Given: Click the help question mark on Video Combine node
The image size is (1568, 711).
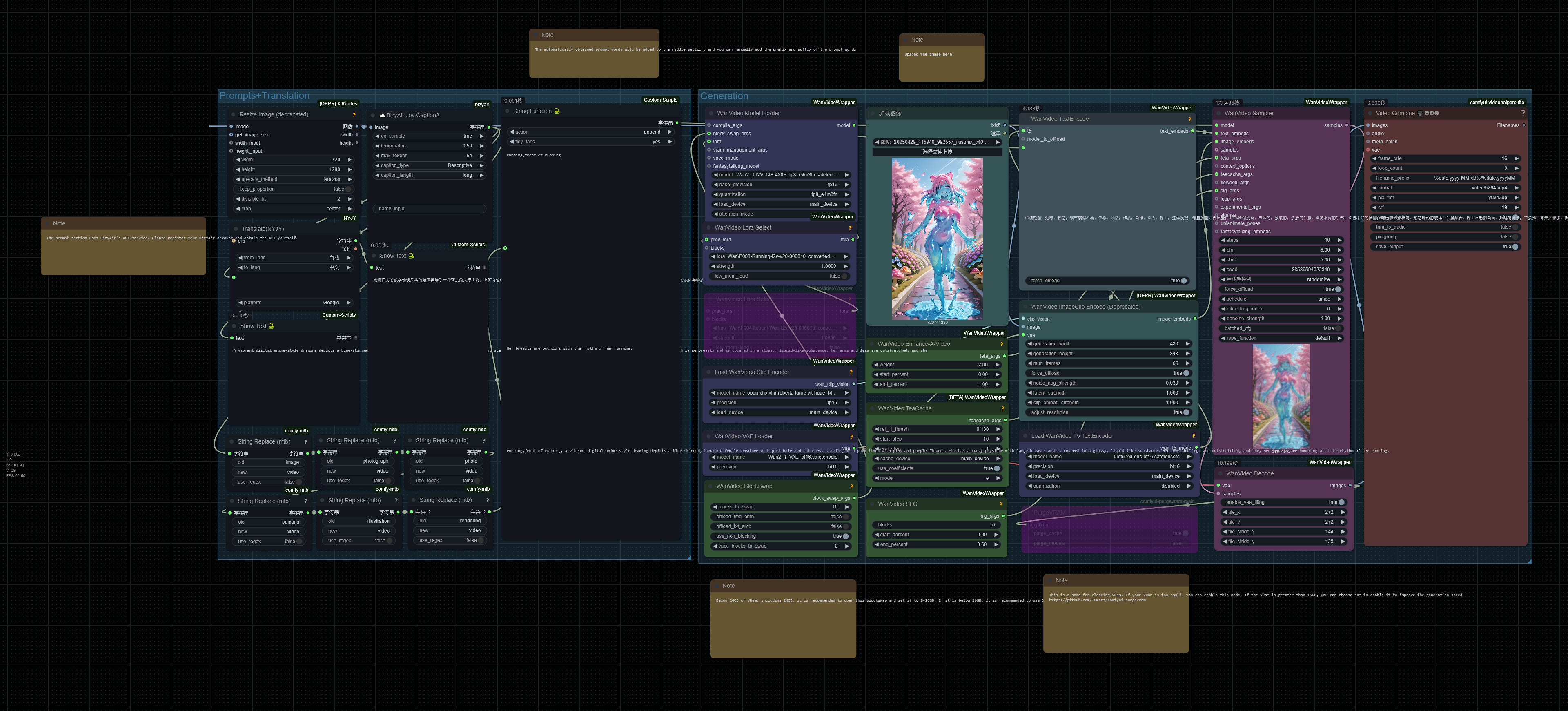Looking at the screenshot, I should tap(1522, 113).
